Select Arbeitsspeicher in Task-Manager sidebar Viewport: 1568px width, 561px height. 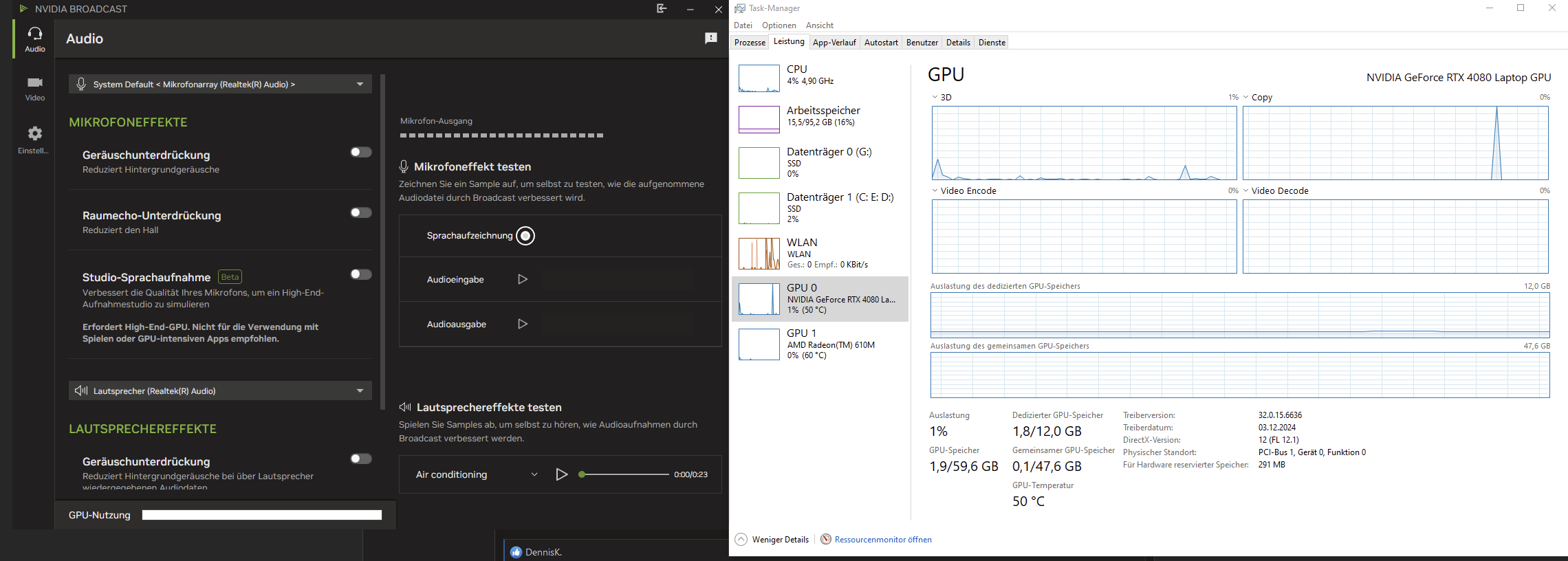point(820,119)
